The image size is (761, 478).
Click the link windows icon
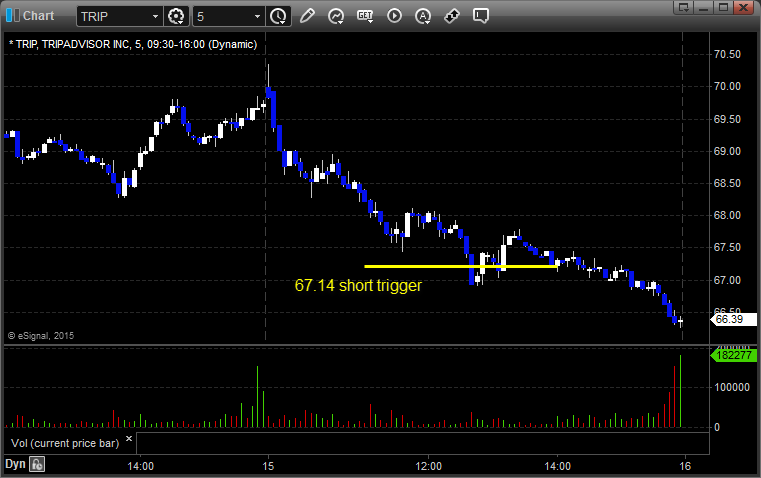coord(452,16)
